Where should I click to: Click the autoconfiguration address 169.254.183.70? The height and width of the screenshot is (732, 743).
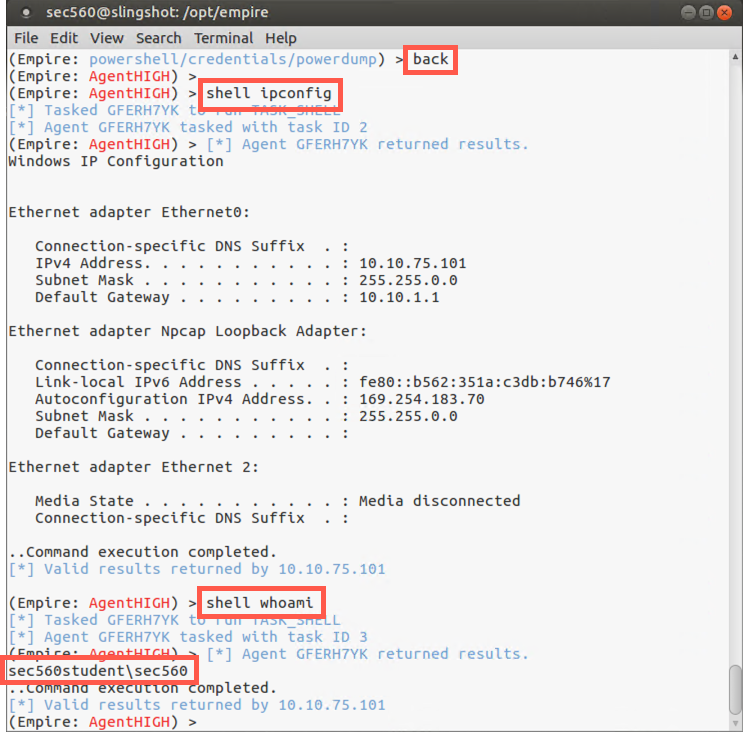point(421,399)
